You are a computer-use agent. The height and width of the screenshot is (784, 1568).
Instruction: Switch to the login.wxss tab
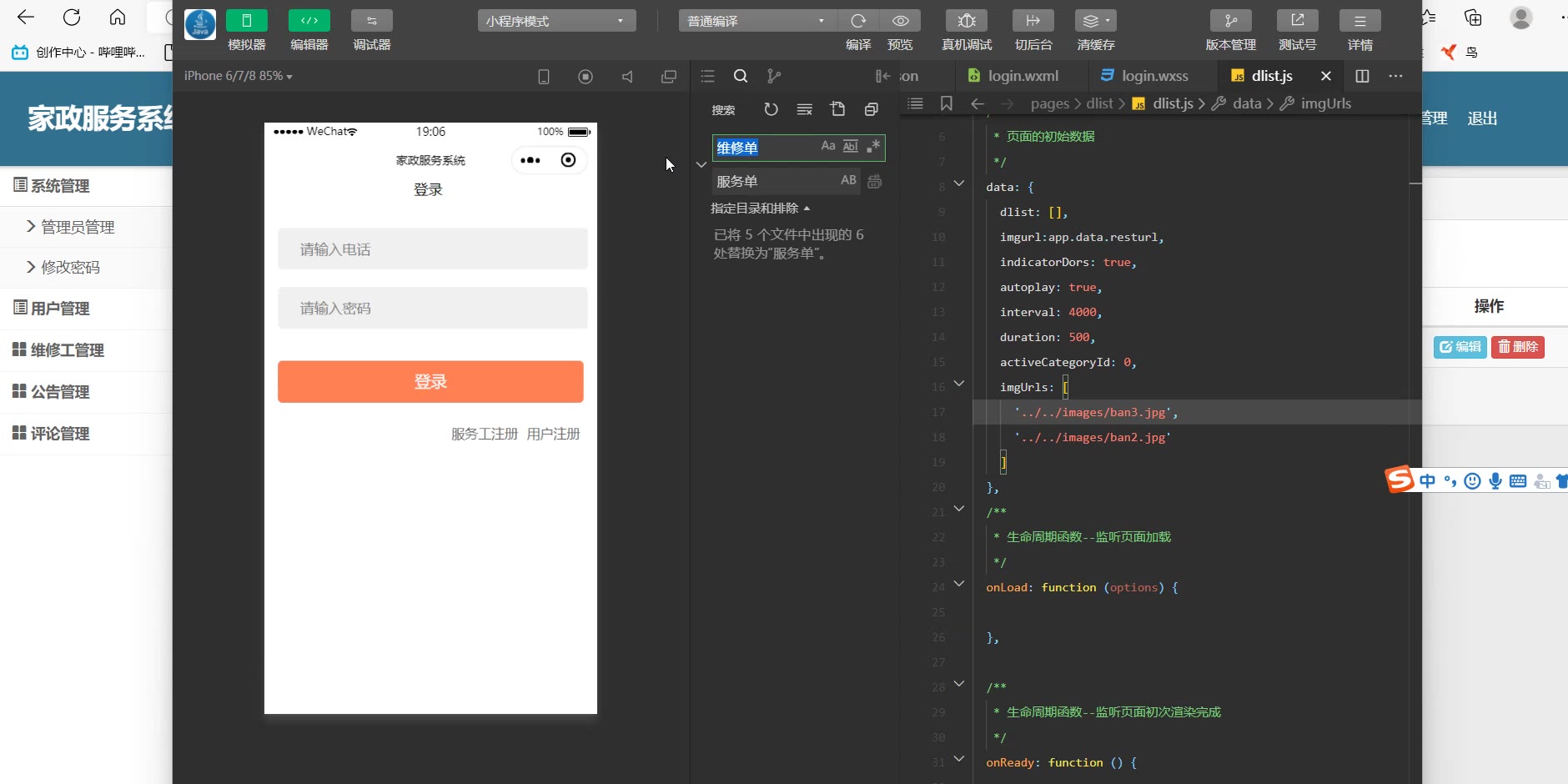pos(1154,76)
